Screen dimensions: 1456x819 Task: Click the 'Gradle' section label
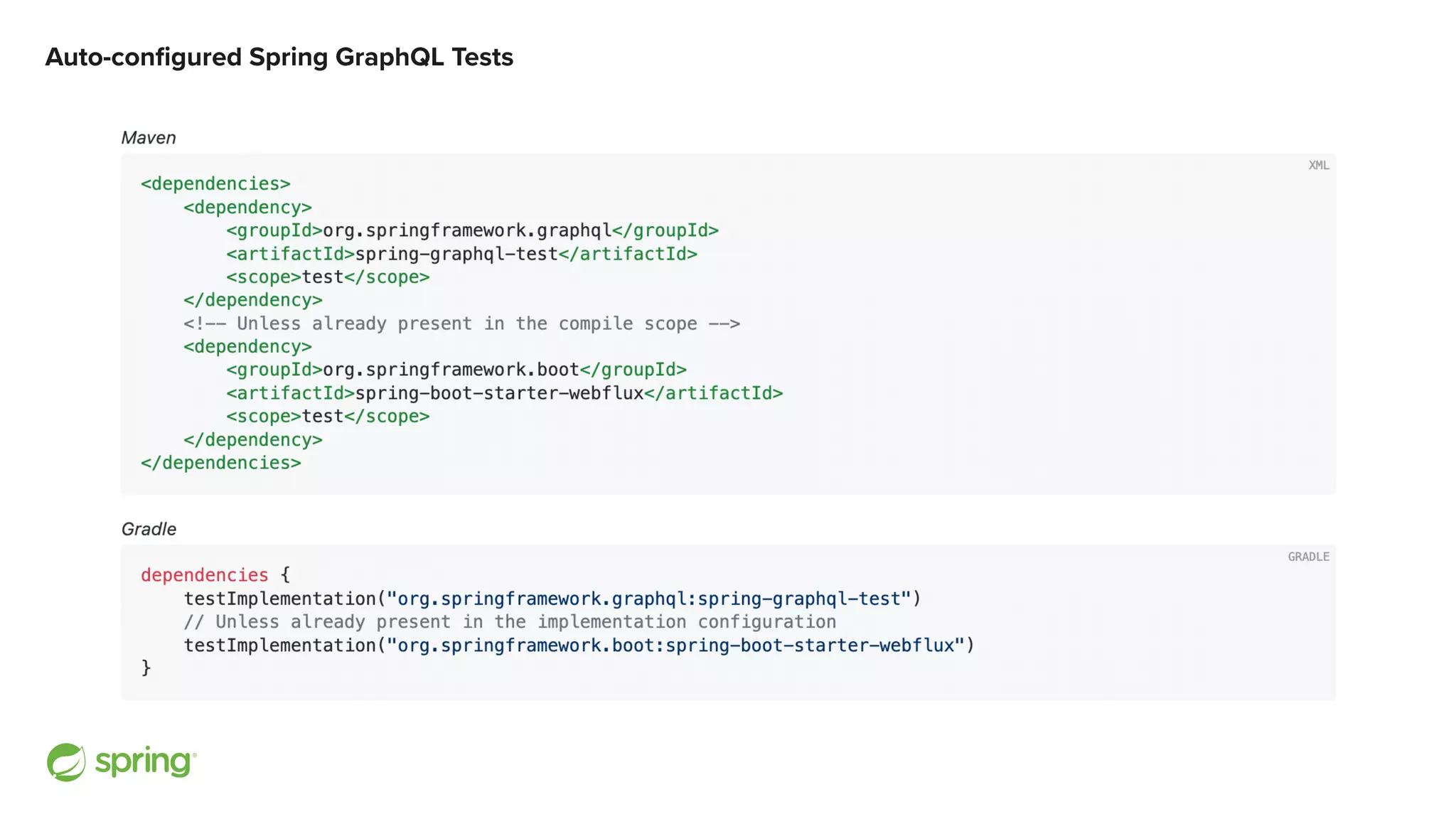coord(149,529)
